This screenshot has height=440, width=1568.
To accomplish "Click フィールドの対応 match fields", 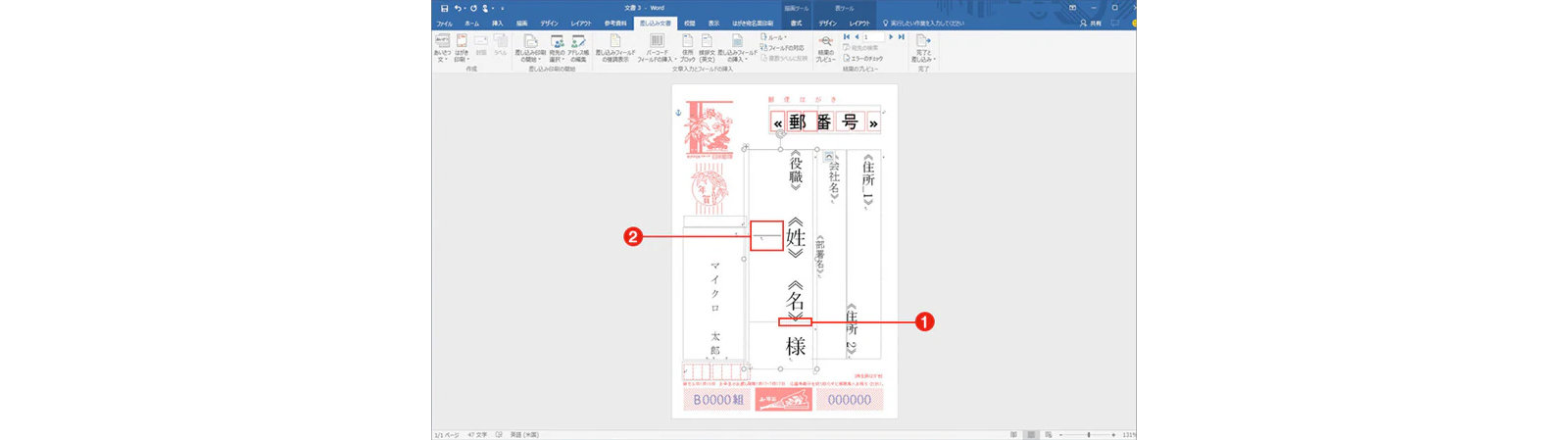I will 782,48.
